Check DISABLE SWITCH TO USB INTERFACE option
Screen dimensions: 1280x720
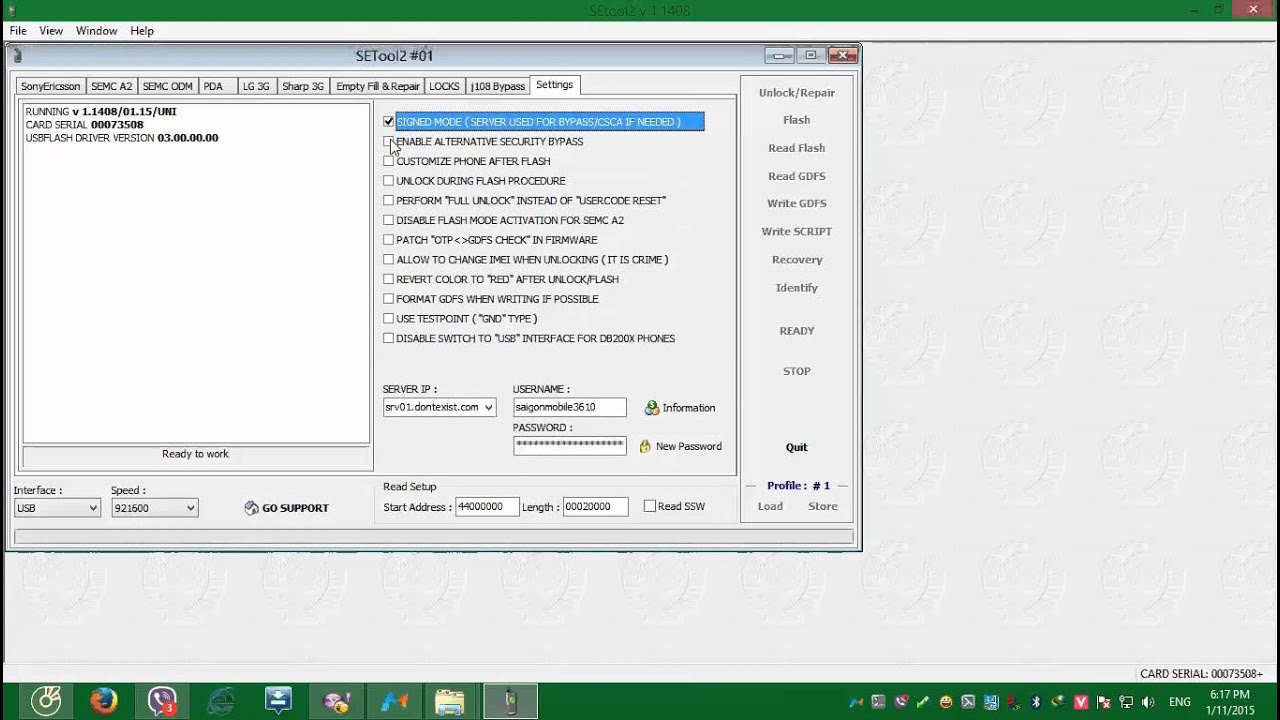389,338
